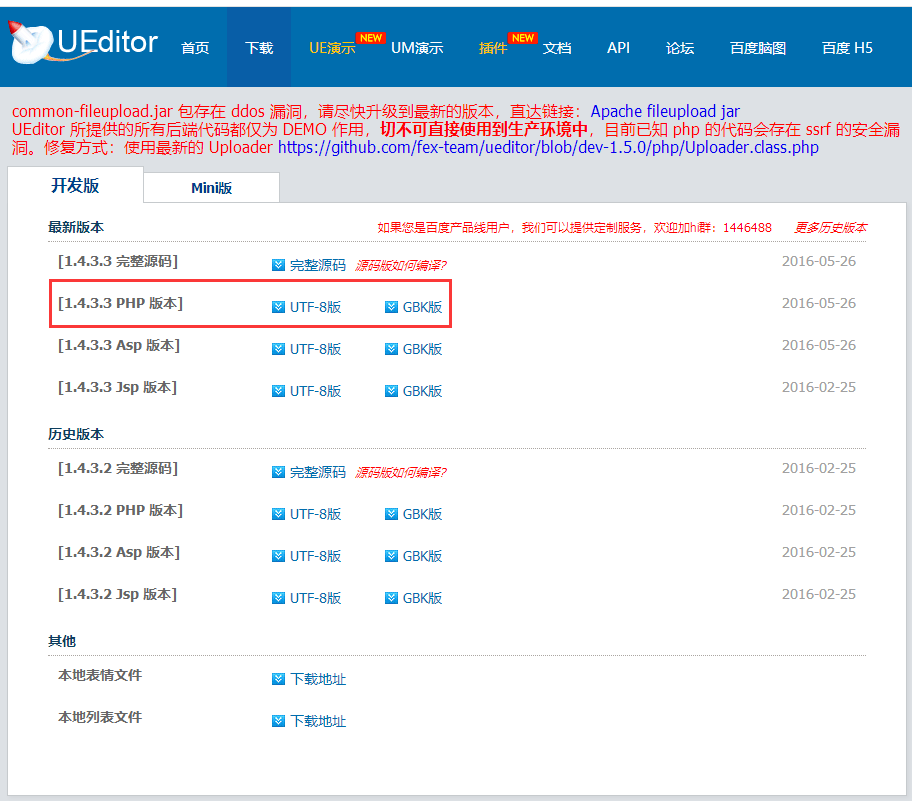Click the UEditor rocket logo
912x801 pixels.
tap(84, 42)
